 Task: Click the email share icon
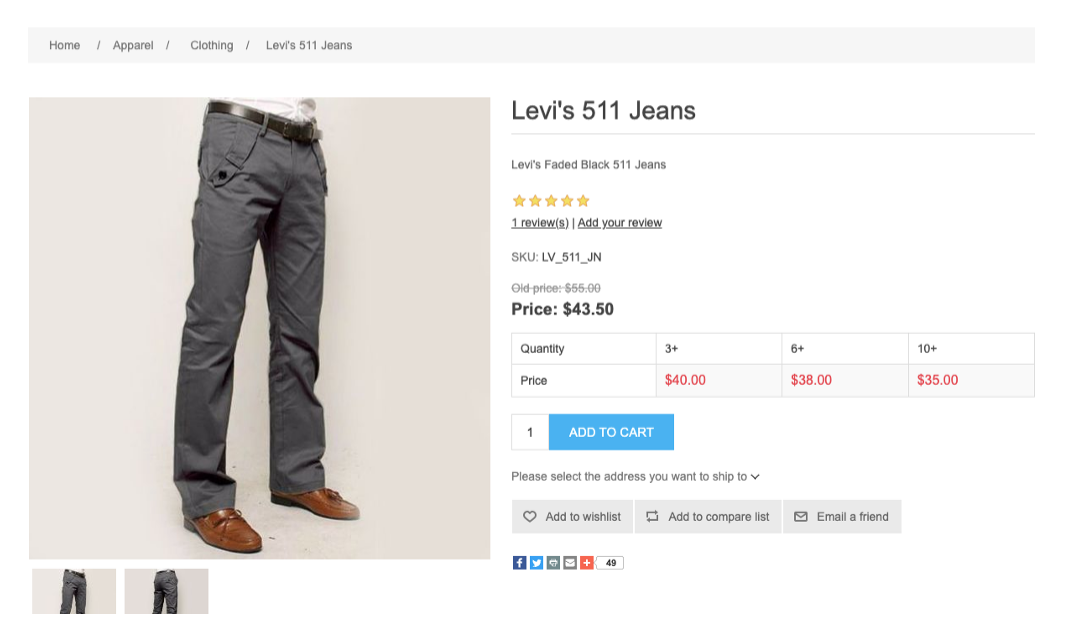click(570, 563)
